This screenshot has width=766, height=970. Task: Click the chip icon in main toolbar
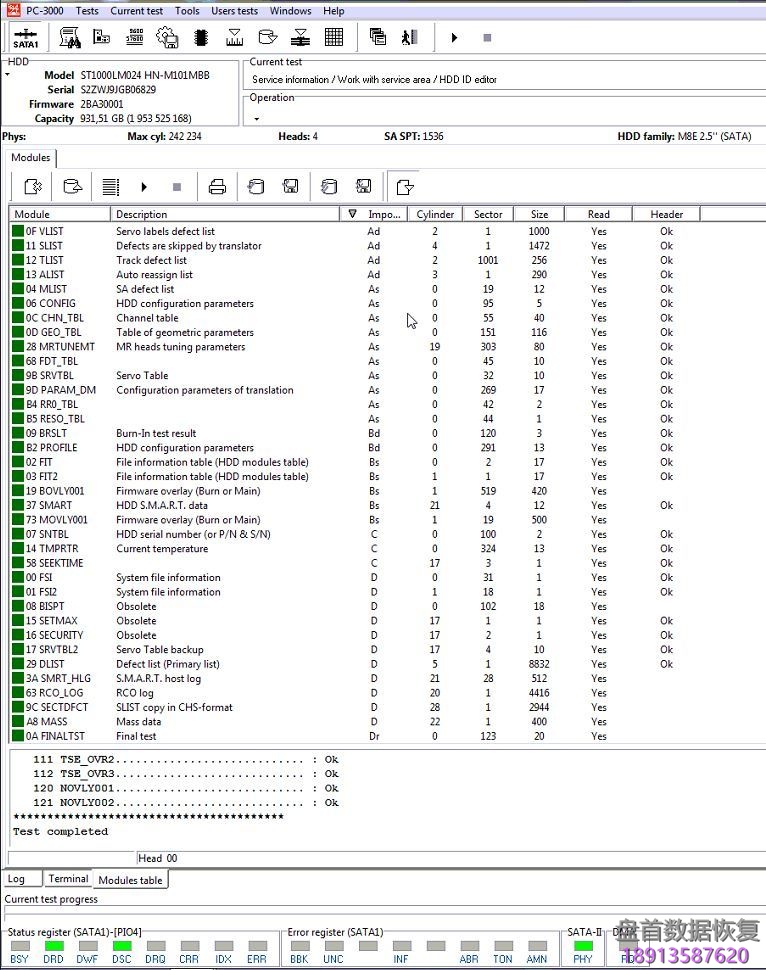201,38
